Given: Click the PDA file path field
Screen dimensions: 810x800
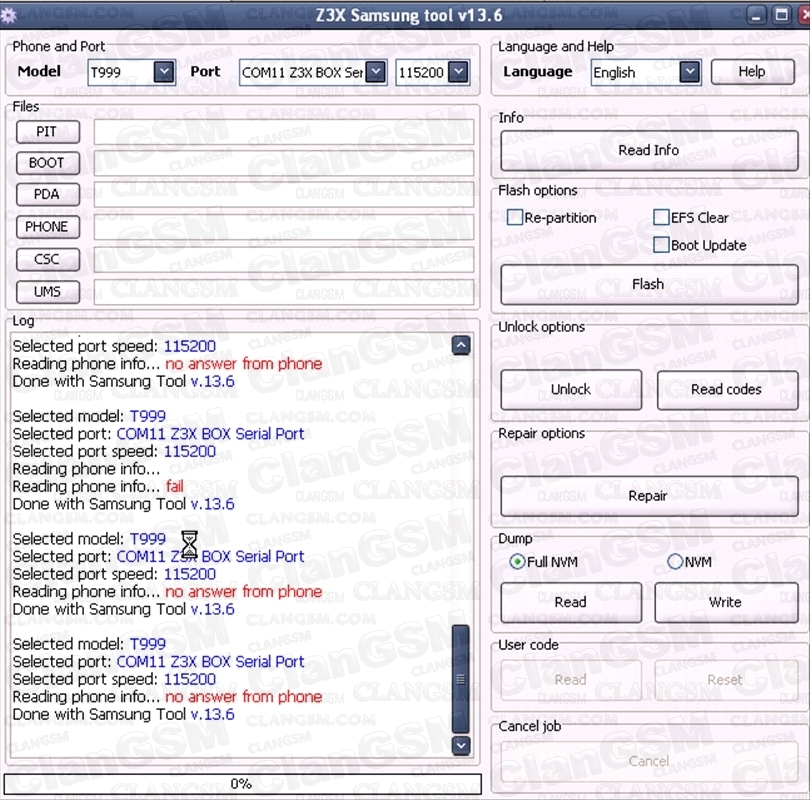Looking at the screenshot, I should 284,195.
